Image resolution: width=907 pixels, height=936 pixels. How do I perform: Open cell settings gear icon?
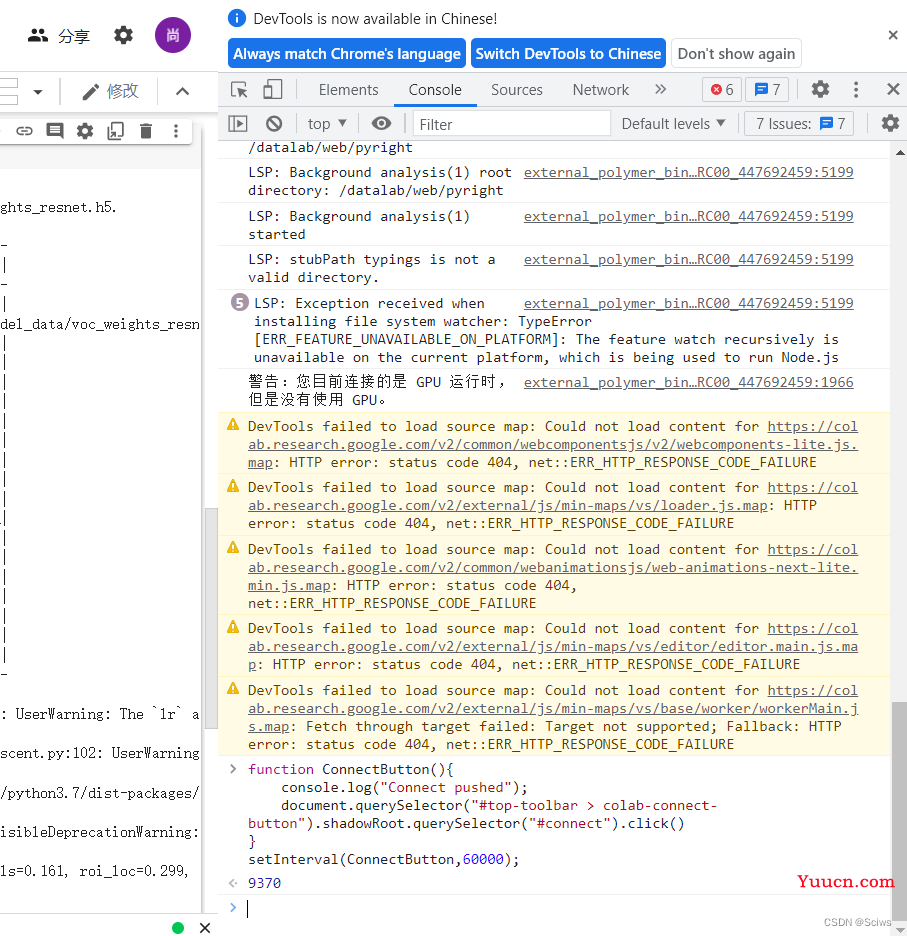tap(85, 131)
